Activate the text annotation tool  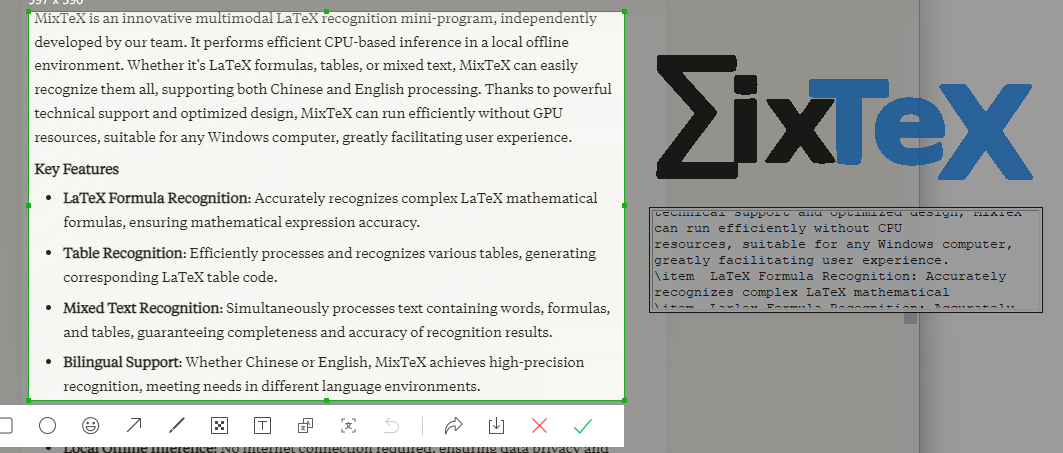(262, 426)
